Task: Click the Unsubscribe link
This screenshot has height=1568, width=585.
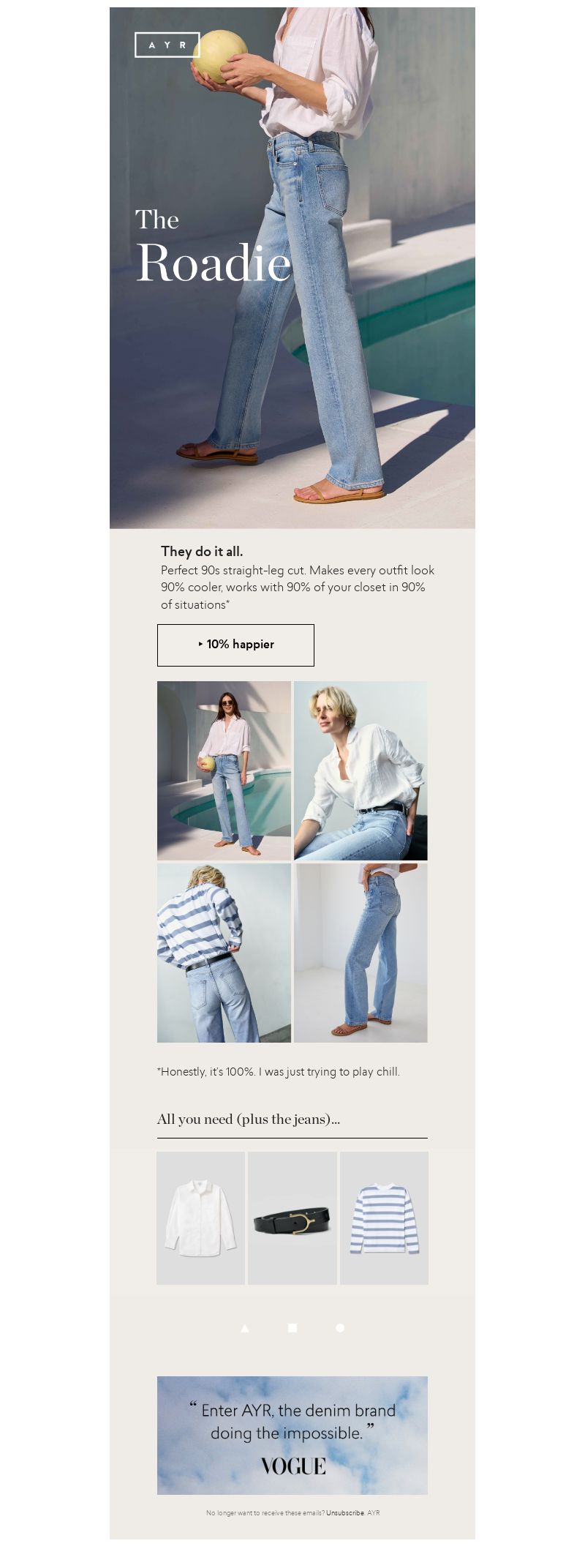Action: [x=345, y=1512]
